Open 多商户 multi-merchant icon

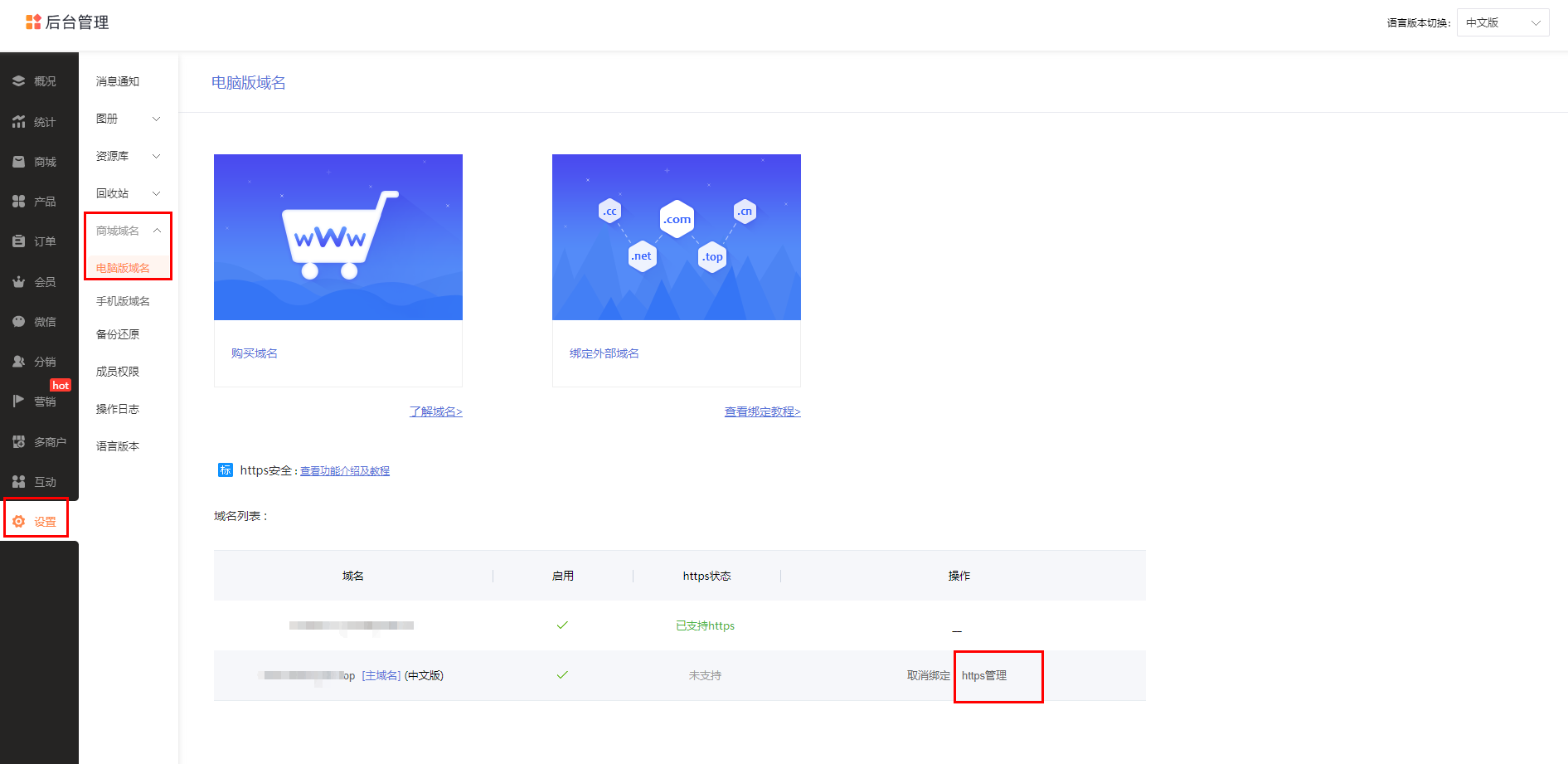[x=18, y=442]
